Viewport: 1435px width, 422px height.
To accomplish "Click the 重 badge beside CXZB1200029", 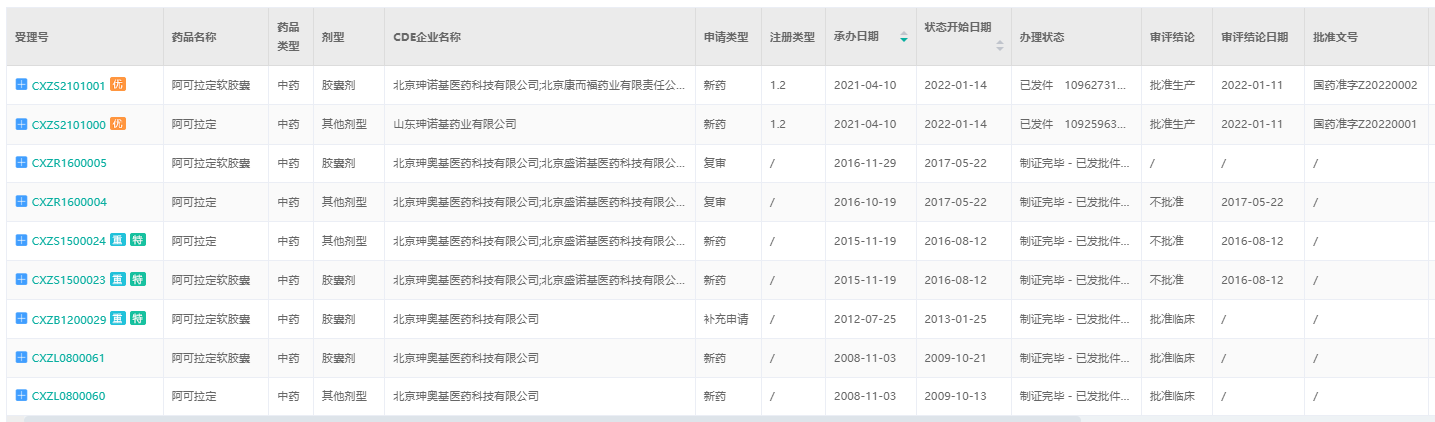I will click(x=117, y=319).
